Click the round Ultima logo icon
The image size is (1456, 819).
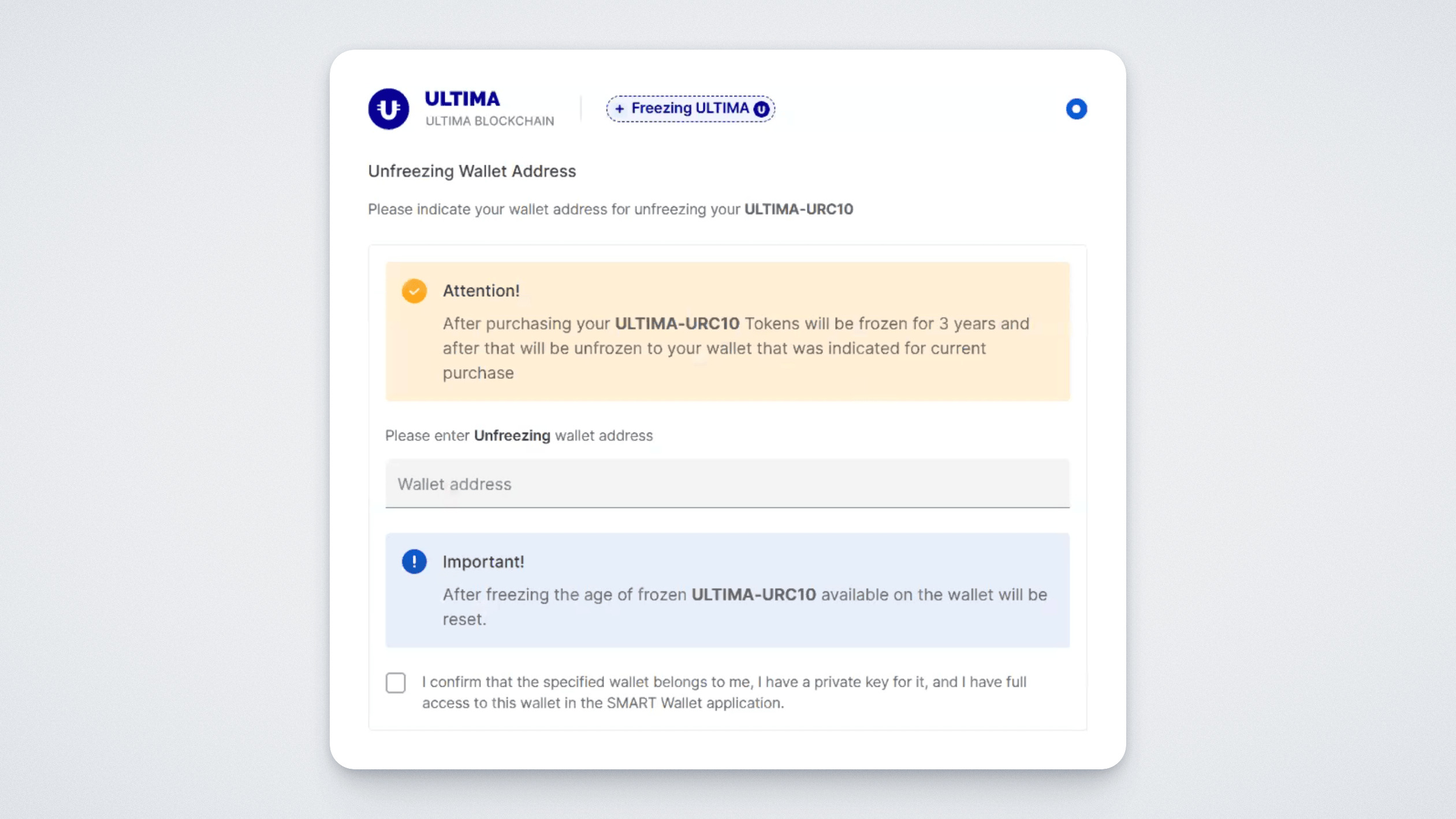point(388,109)
